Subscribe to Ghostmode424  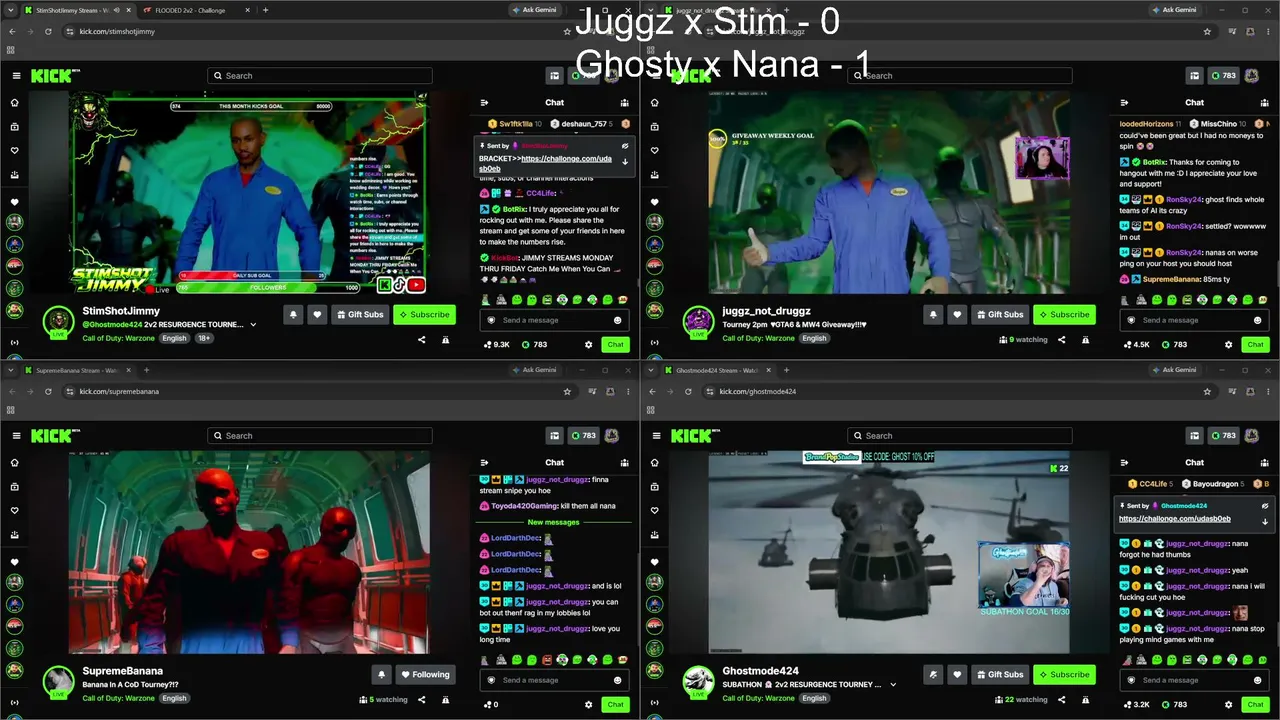[x=1064, y=674]
